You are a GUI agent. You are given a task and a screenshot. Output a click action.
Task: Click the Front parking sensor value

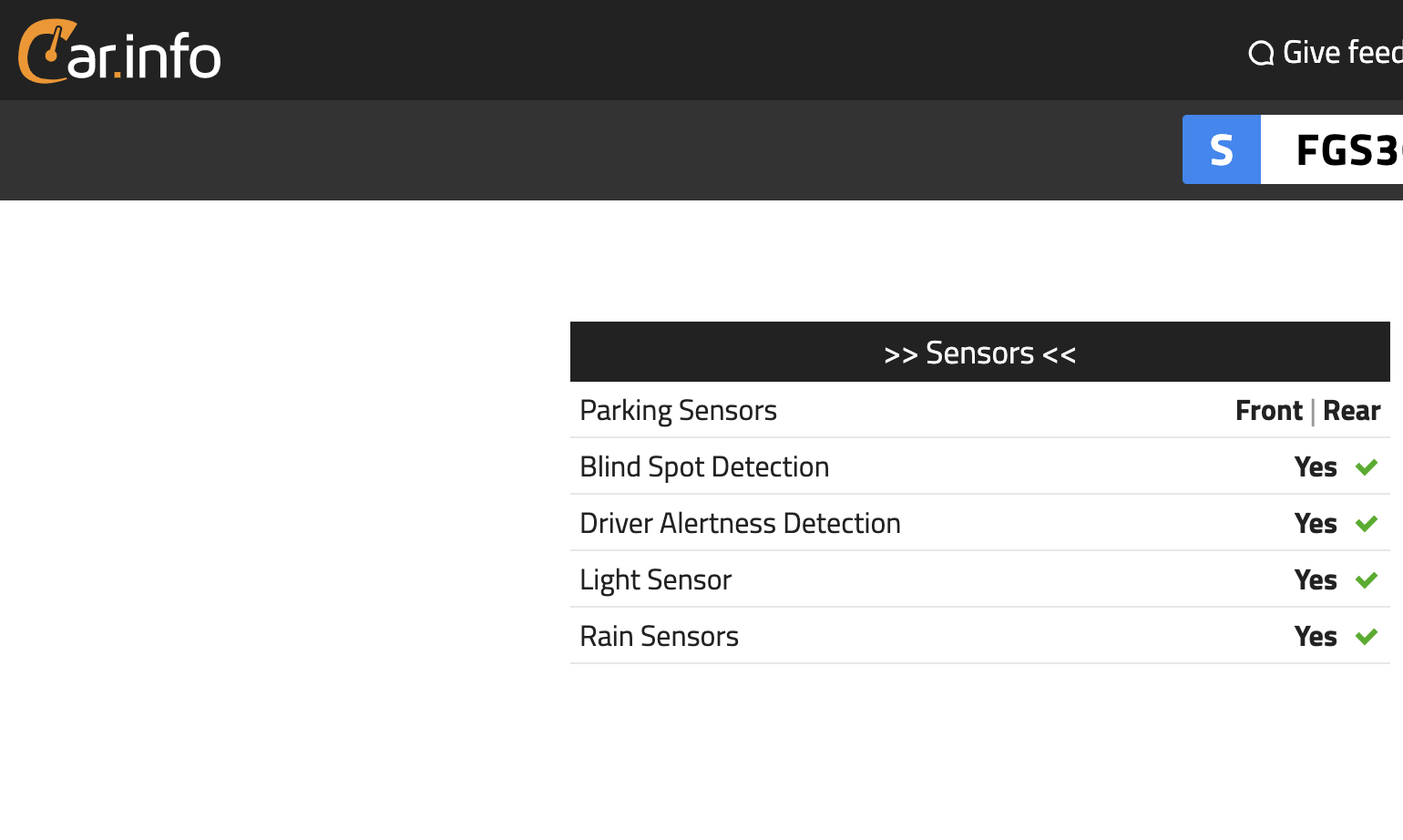click(x=1268, y=411)
